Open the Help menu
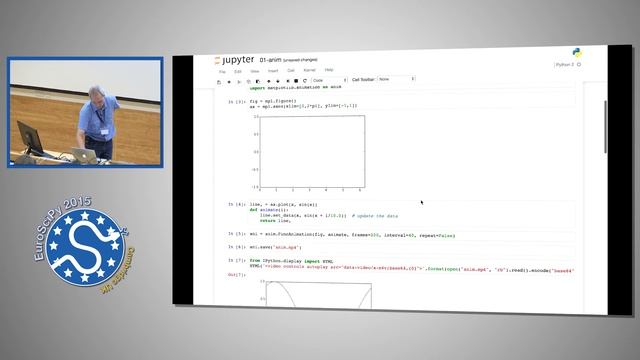This screenshot has width=640, height=360. tap(329, 70)
